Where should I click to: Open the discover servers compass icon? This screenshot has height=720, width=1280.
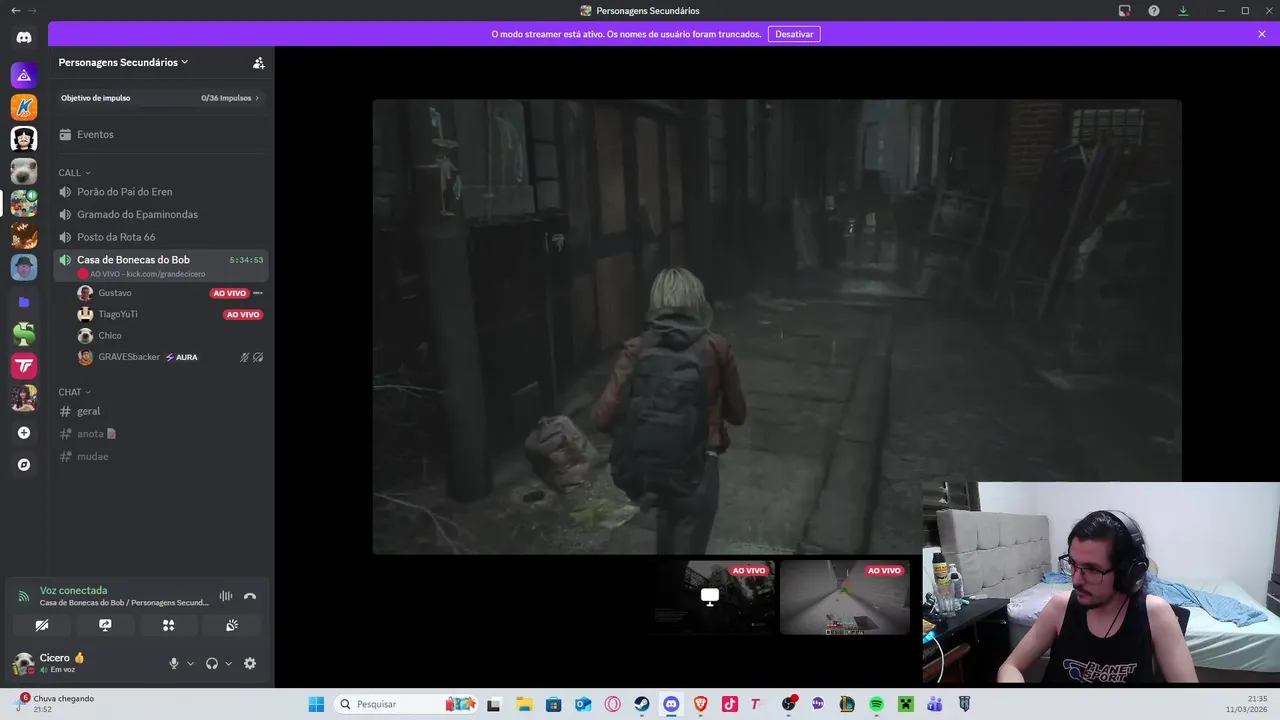tap(24, 465)
